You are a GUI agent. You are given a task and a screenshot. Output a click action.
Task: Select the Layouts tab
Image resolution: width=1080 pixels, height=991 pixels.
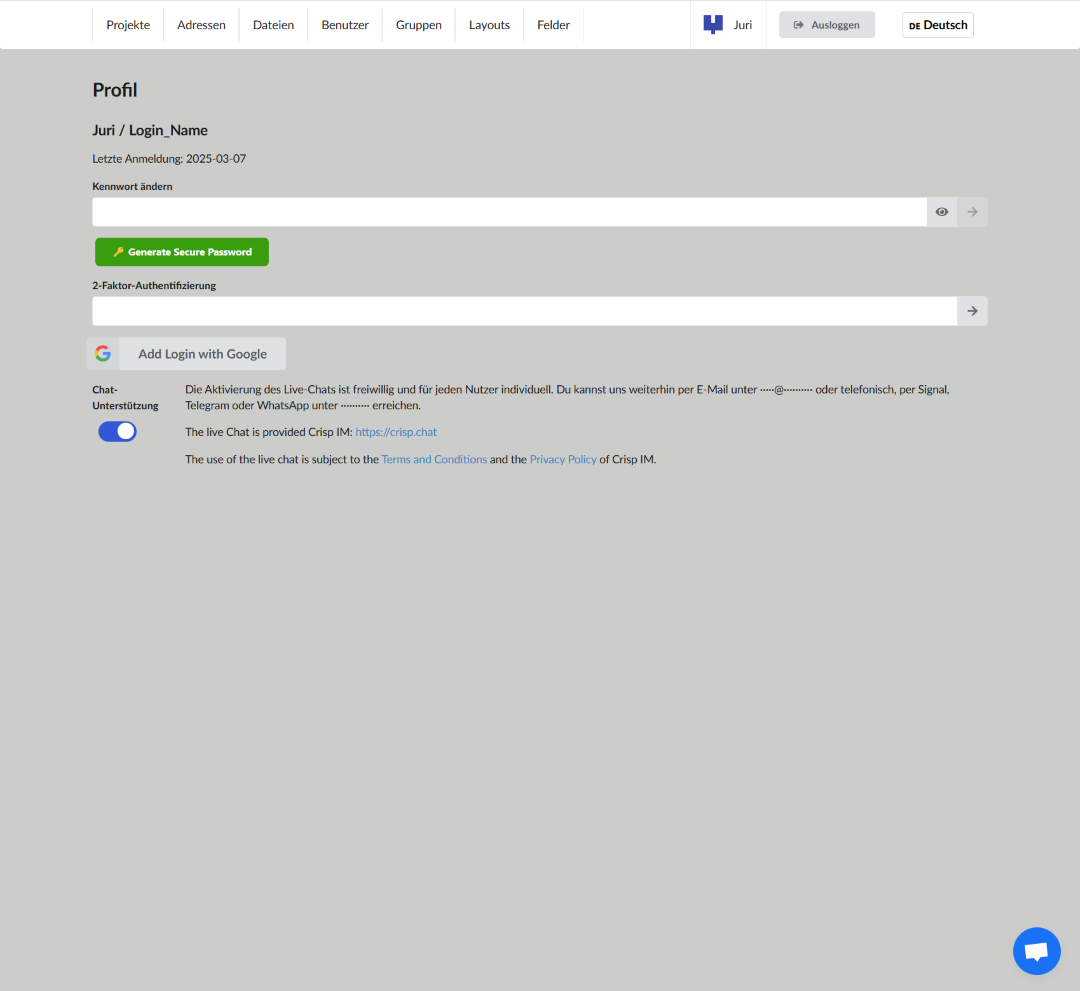coord(489,24)
